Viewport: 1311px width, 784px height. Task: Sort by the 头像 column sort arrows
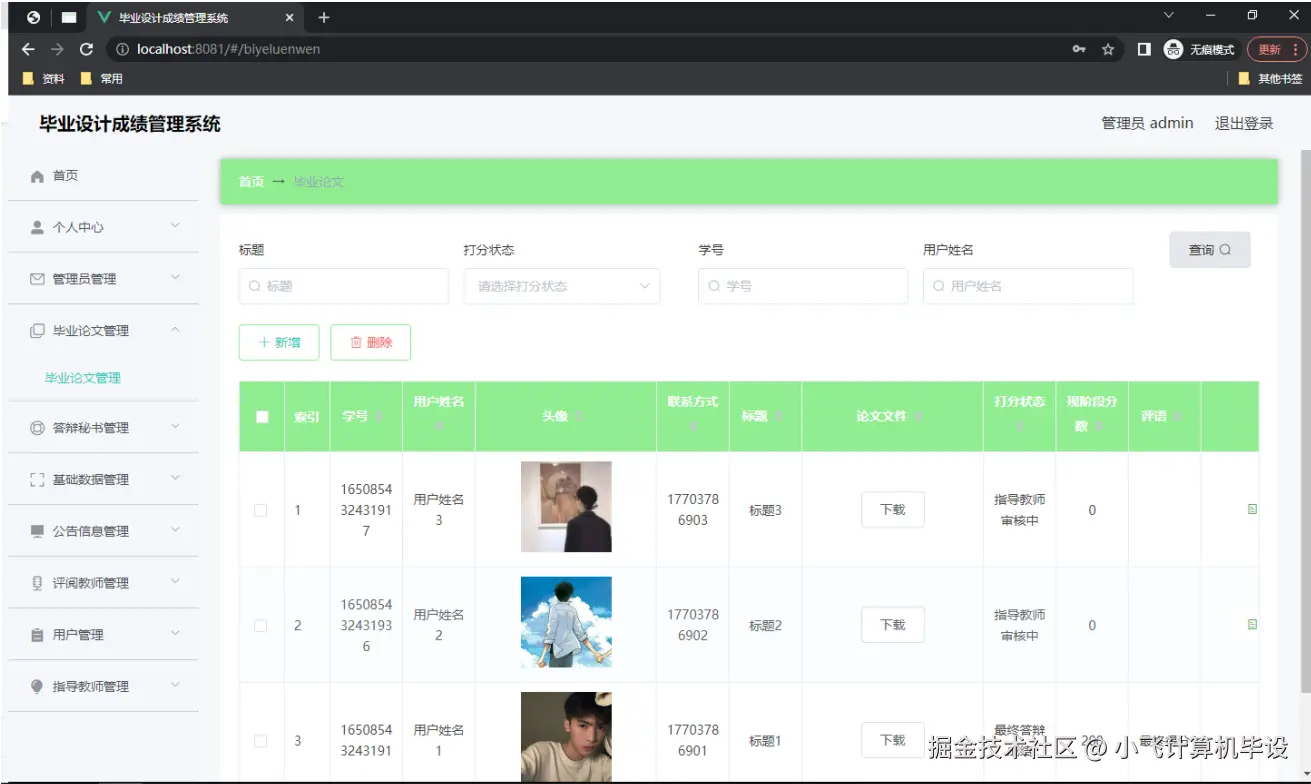click(578, 417)
